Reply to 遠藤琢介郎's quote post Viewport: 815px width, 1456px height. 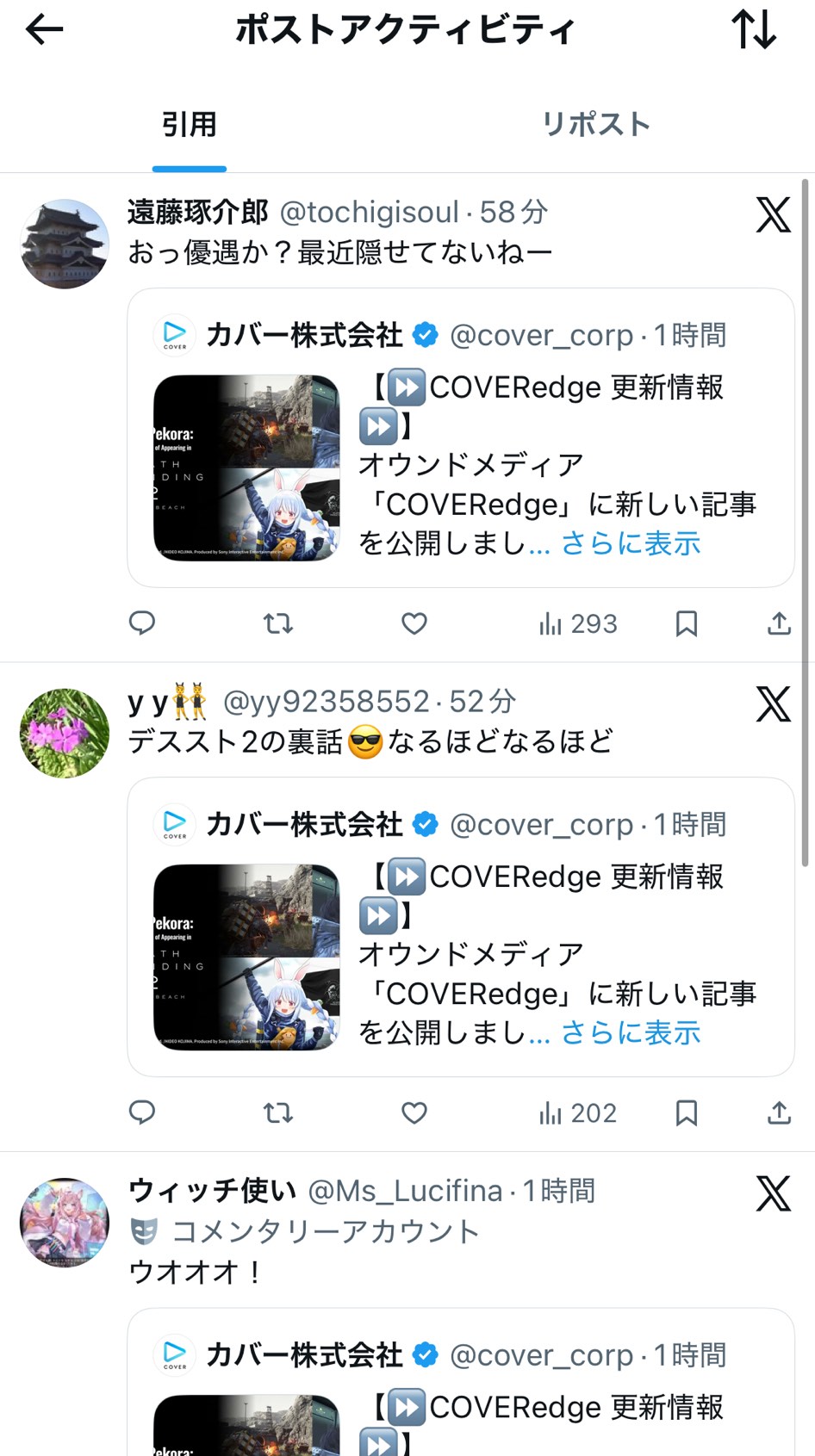[x=142, y=623]
